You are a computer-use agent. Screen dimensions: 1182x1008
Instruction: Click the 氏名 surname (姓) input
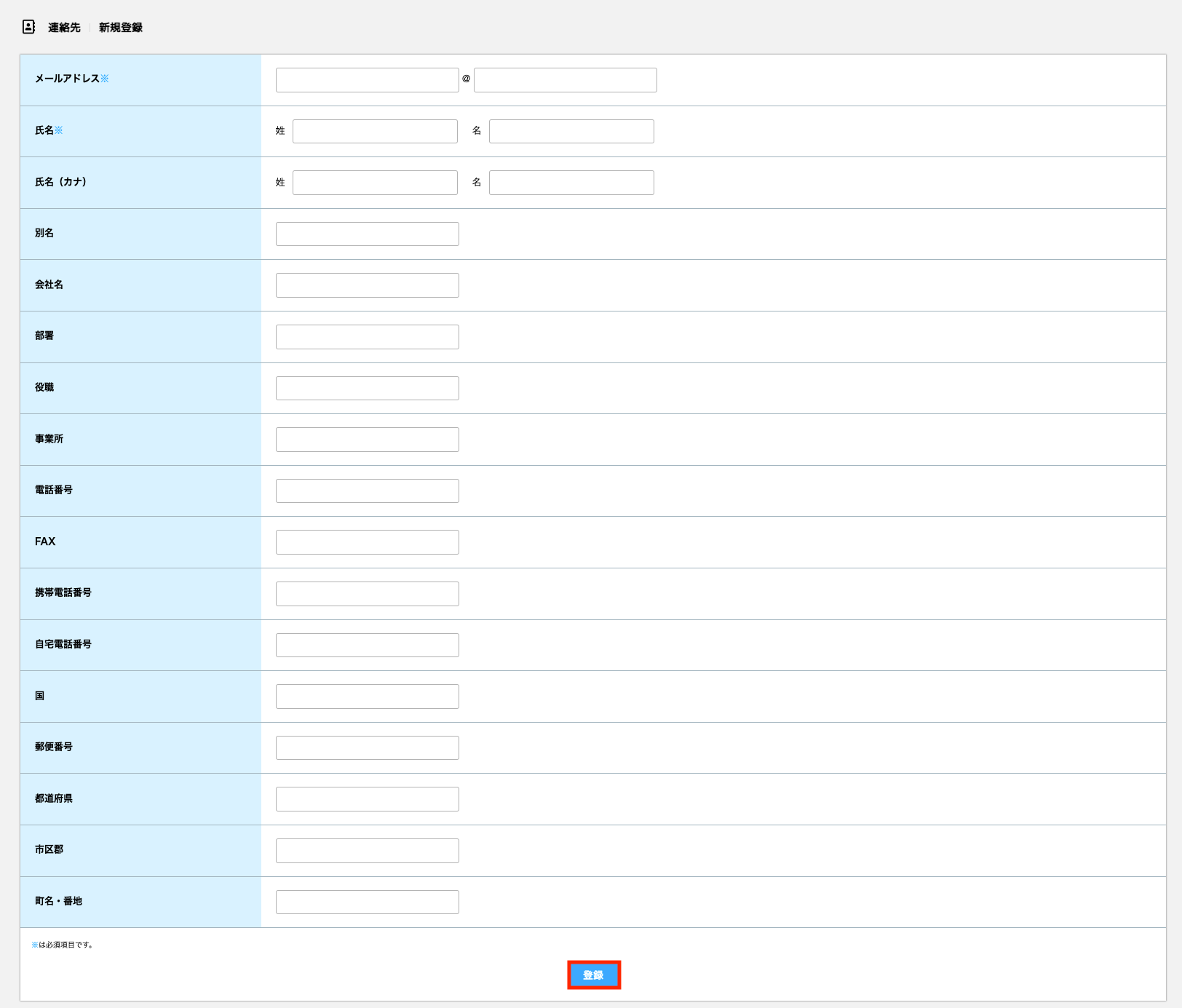[375, 131]
